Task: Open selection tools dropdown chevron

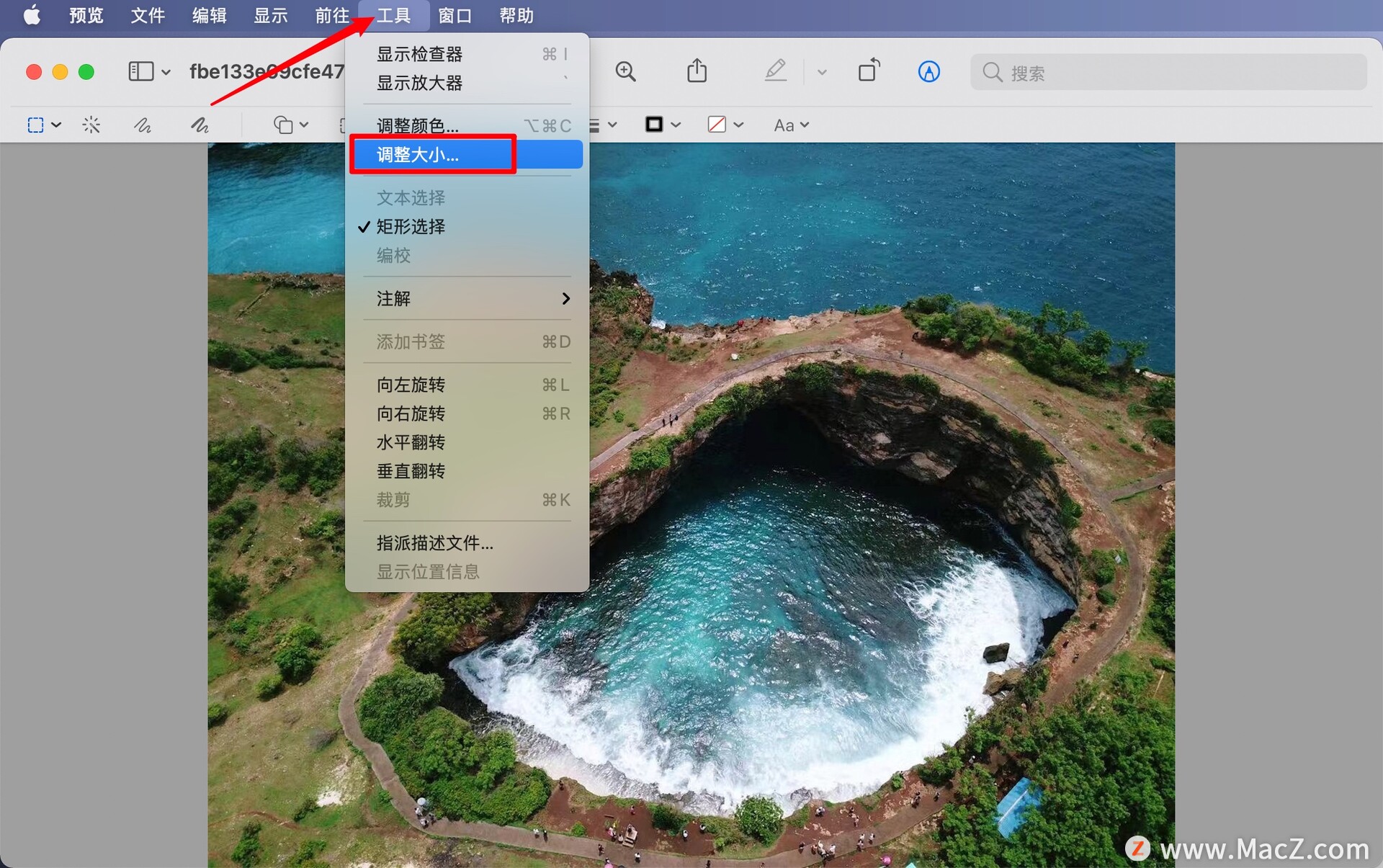Action: pyautogui.click(x=56, y=125)
